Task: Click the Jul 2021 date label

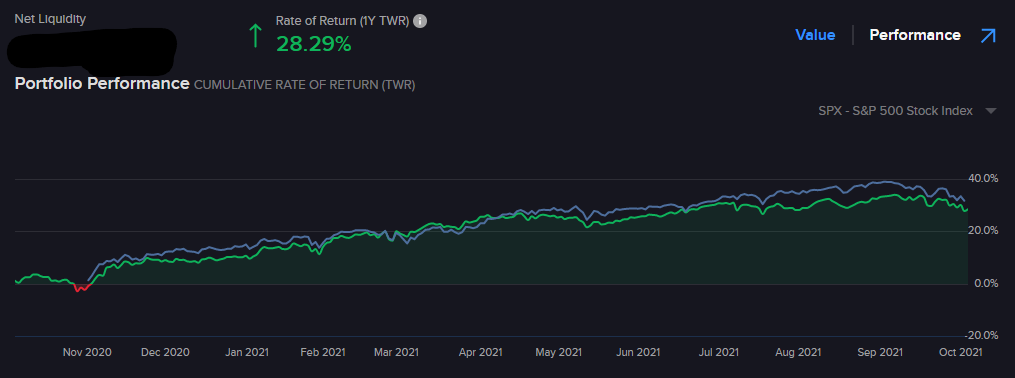Action: point(719,352)
